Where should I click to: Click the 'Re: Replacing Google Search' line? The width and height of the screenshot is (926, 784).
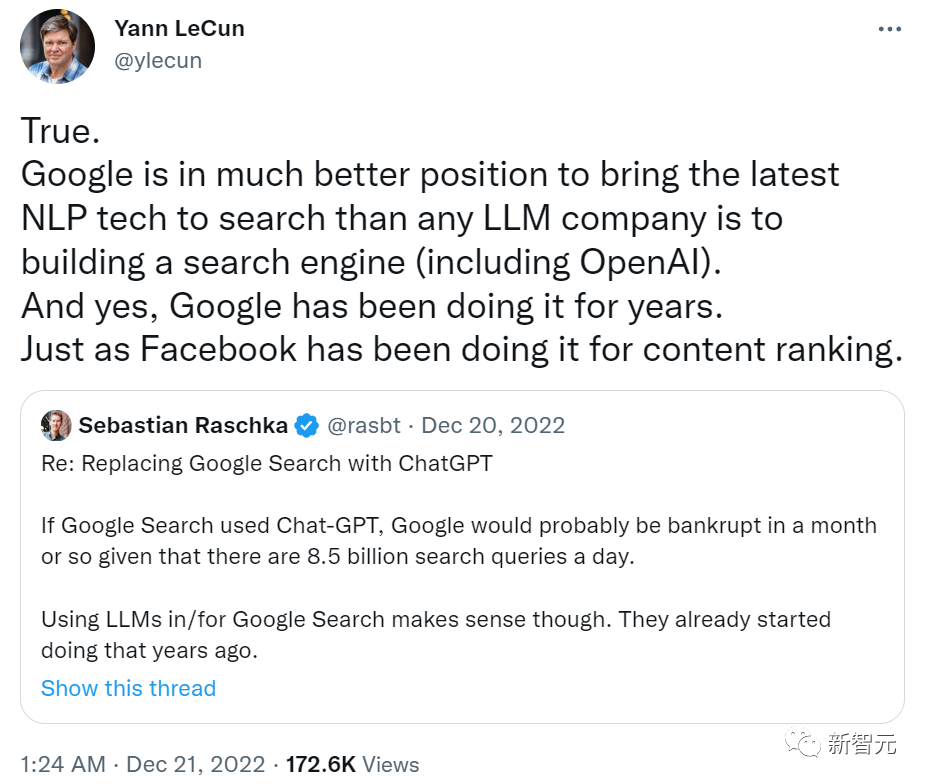[266, 464]
